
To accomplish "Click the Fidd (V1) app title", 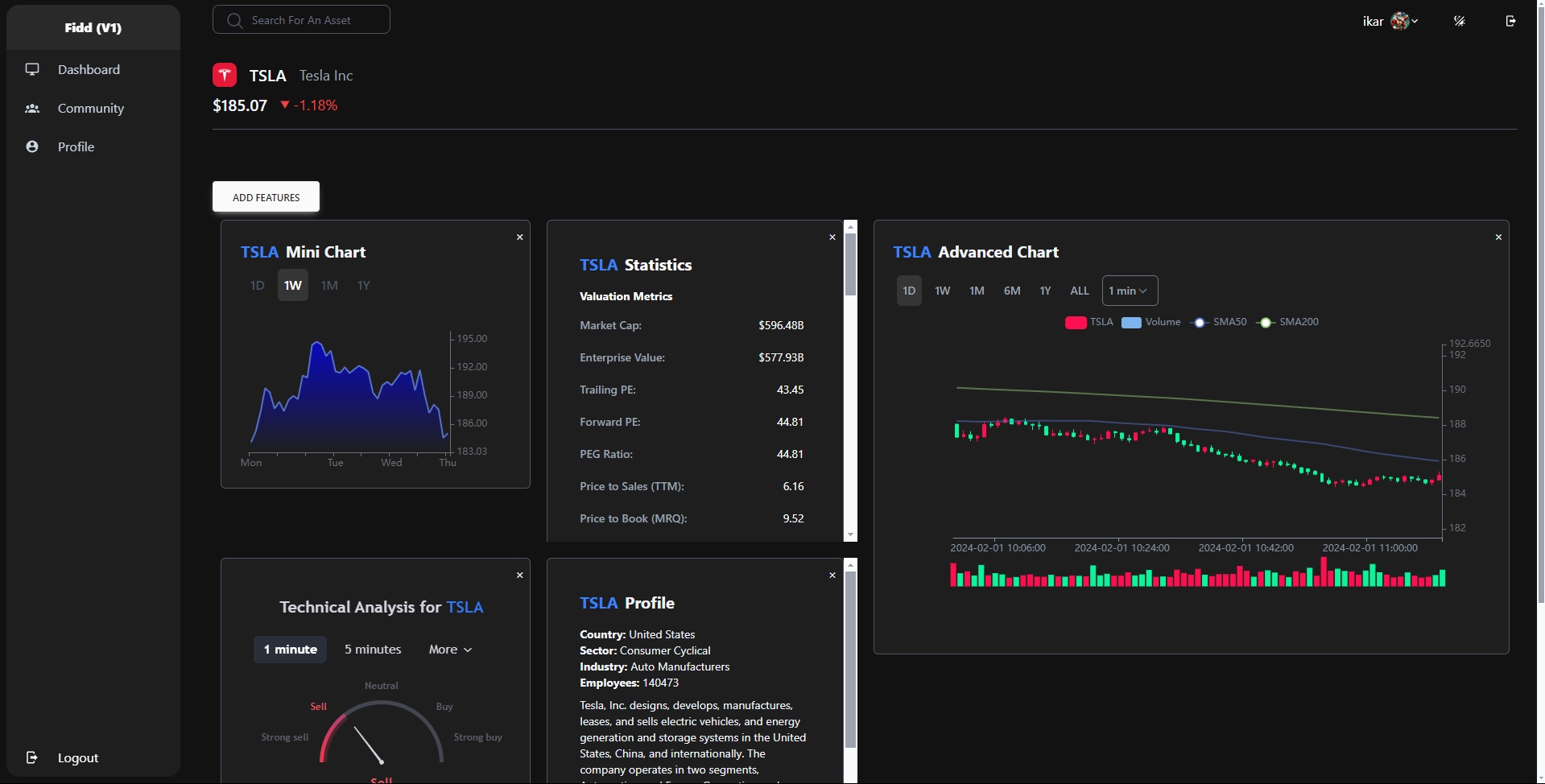I will pos(93,27).
